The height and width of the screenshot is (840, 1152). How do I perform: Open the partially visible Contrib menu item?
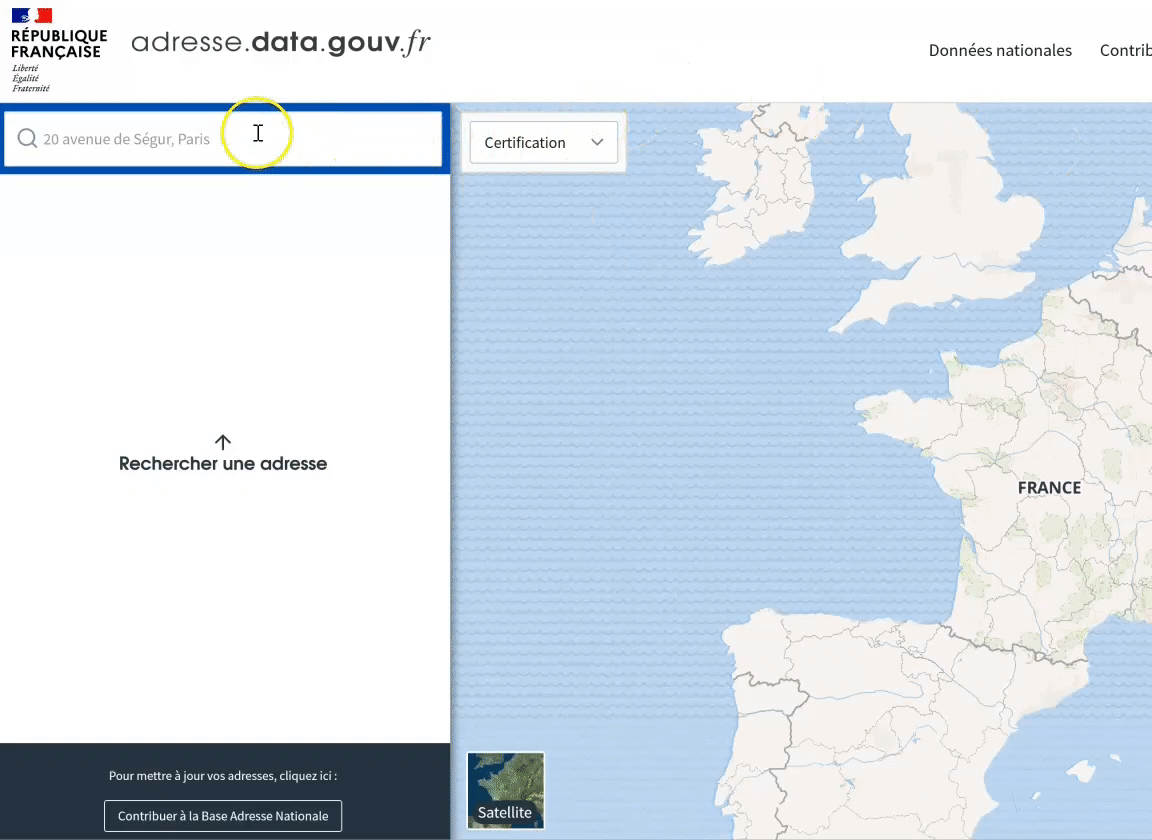[1125, 50]
